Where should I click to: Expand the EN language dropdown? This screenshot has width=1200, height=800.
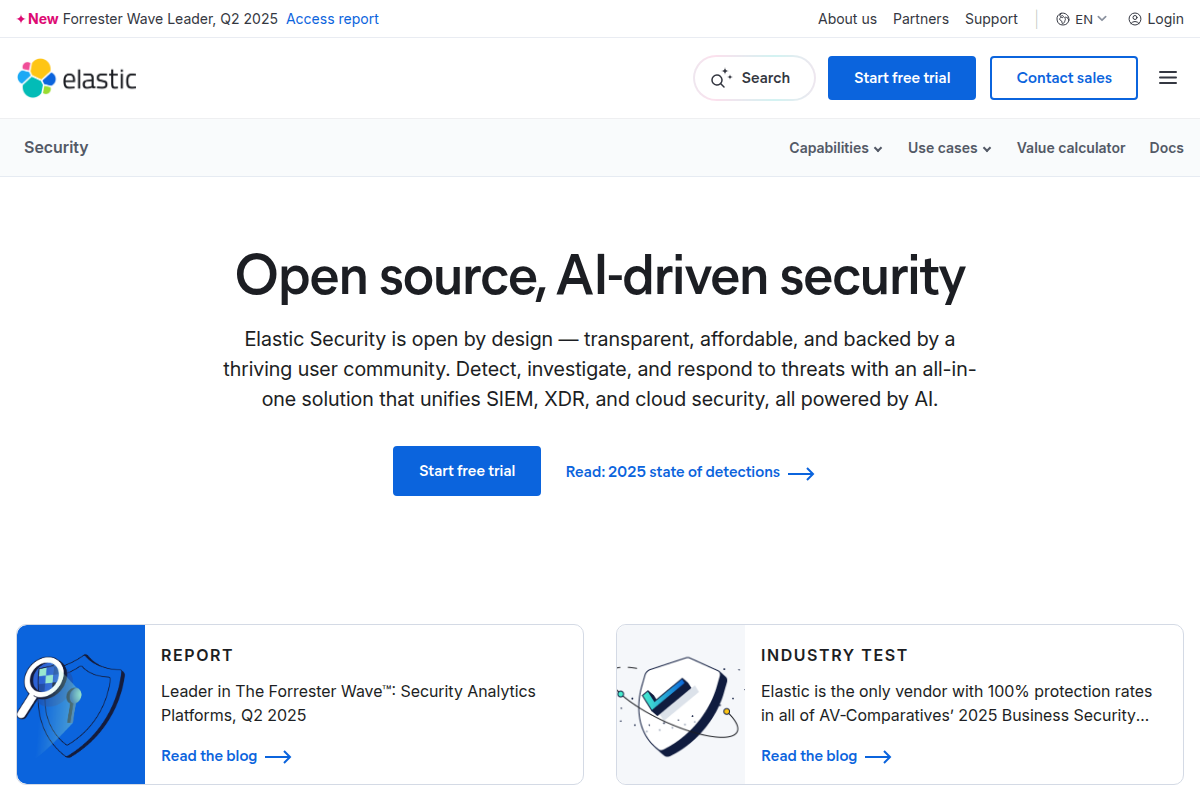[1080, 18]
